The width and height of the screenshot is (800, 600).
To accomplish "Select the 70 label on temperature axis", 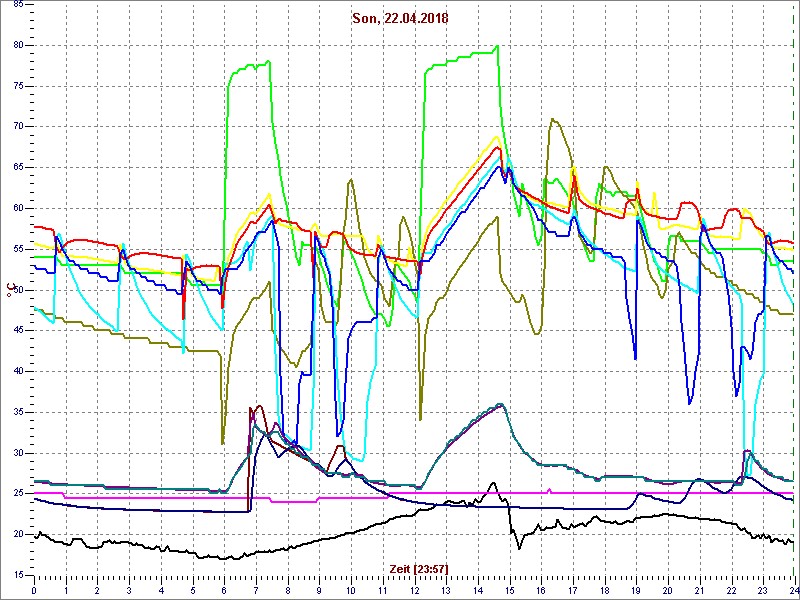I will coord(17,127).
